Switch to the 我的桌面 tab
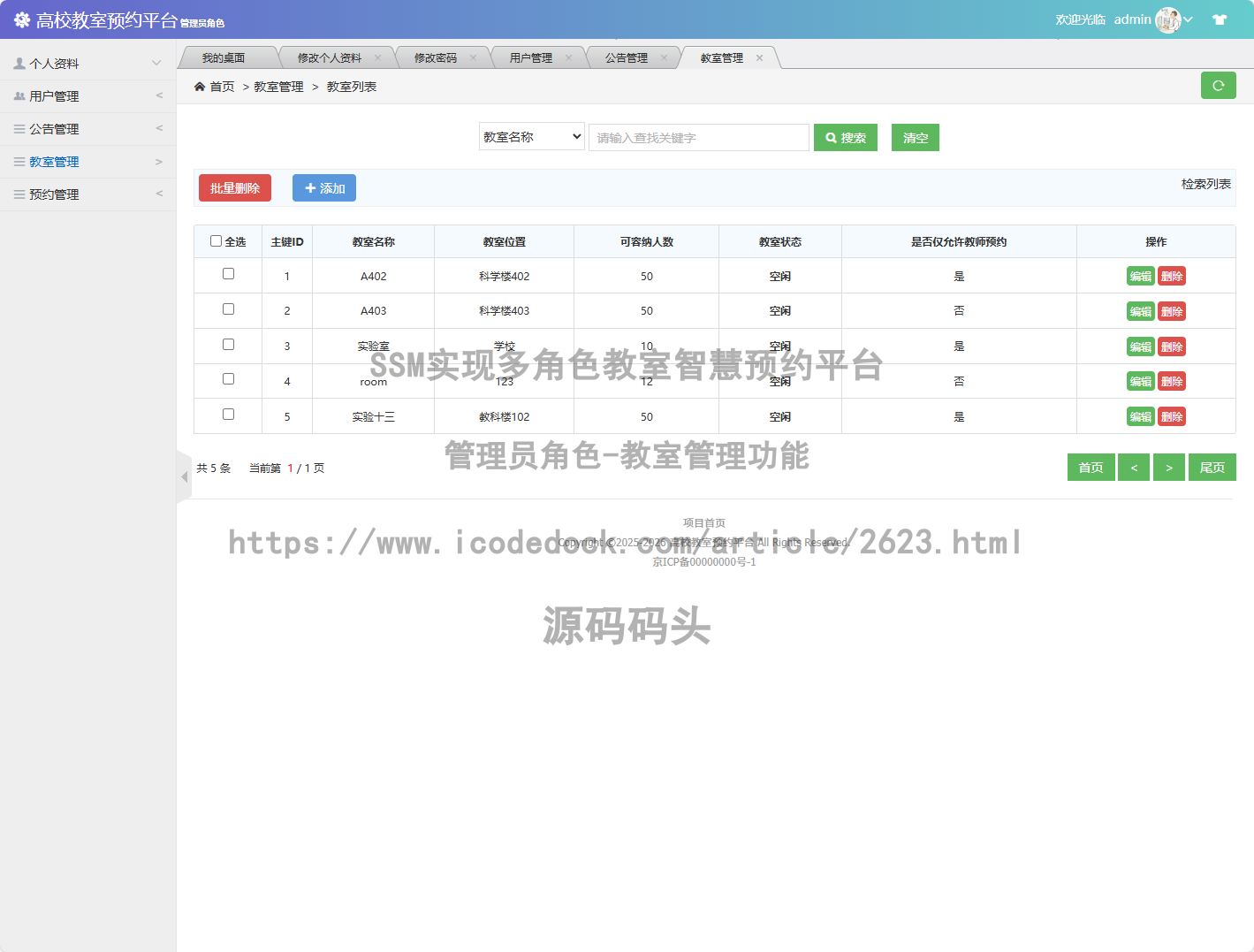1254x952 pixels. click(x=224, y=58)
